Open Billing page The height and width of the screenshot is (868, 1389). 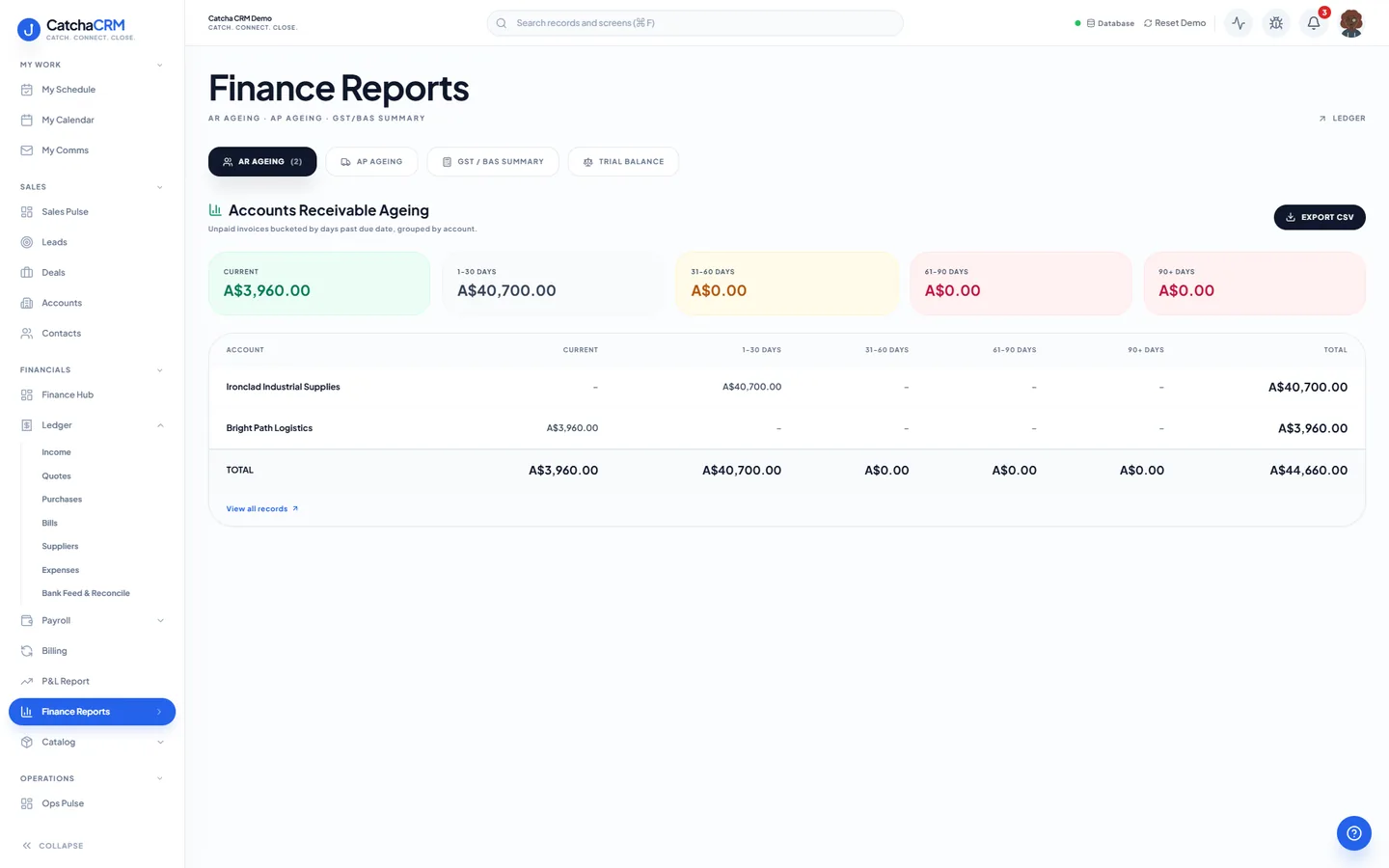click(x=92, y=651)
